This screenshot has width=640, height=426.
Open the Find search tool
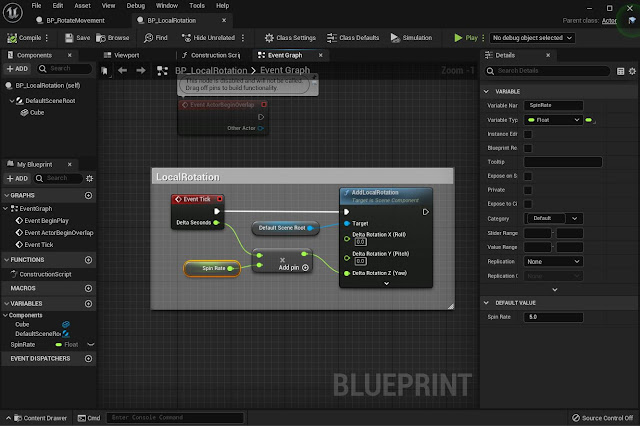click(x=156, y=38)
